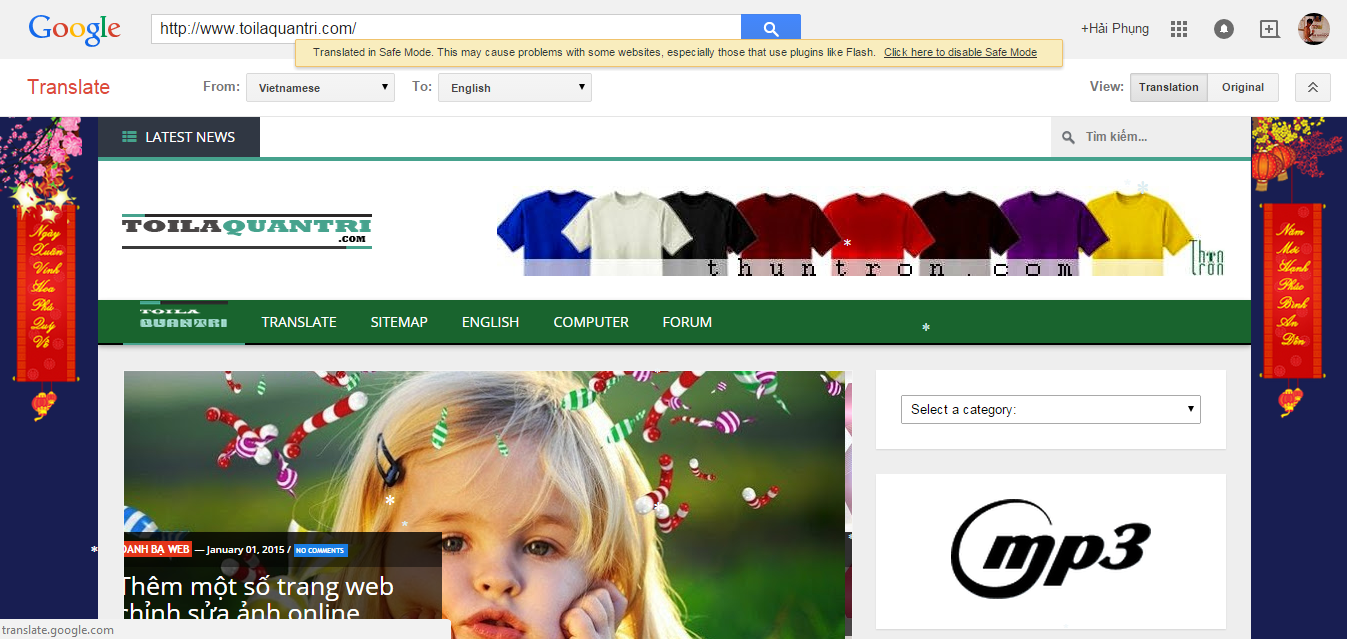
Task: Switch view to Translation
Action: pos(1168,87)
